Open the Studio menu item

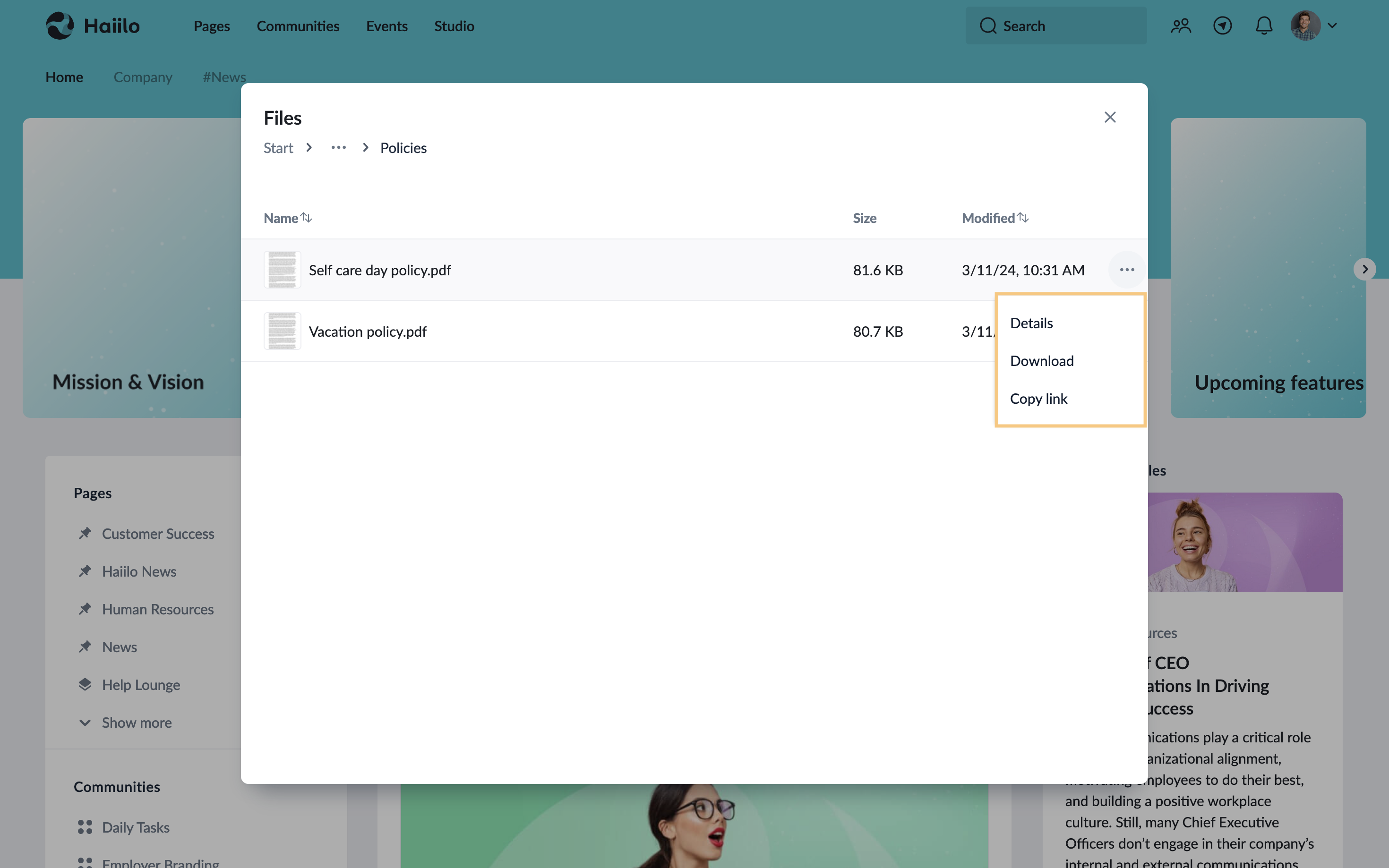[454, 26]
